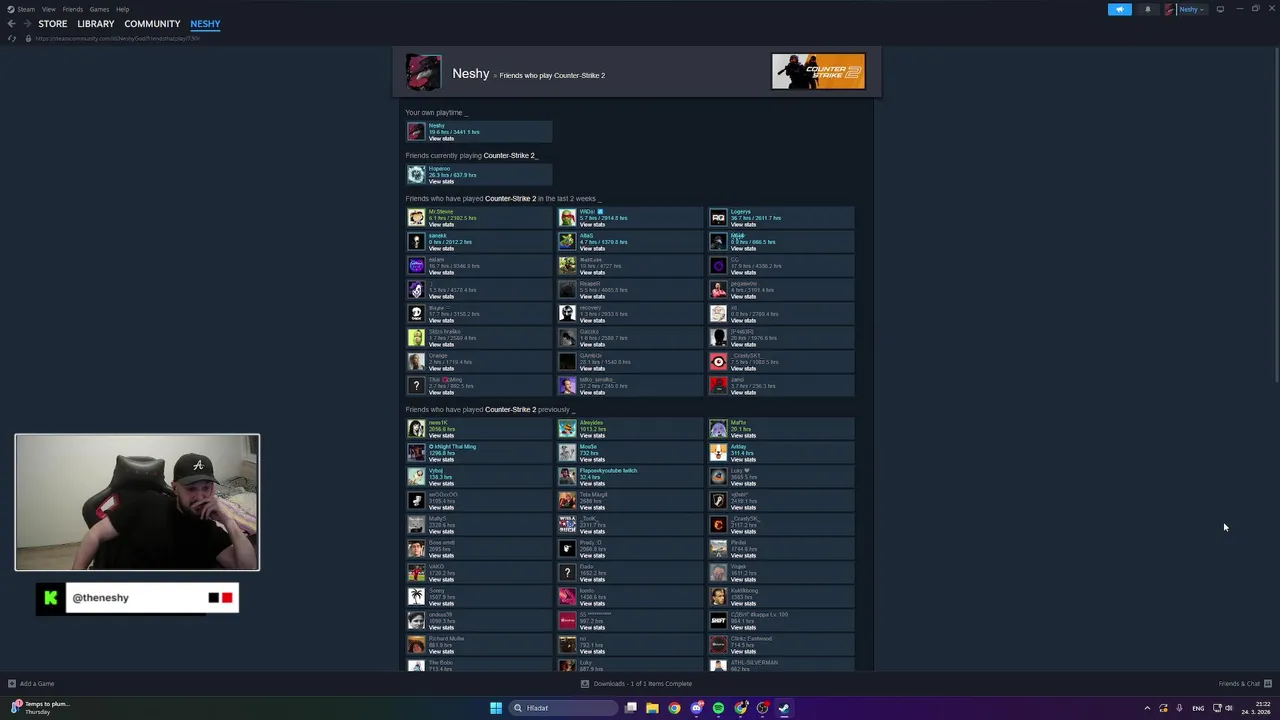View stats for Mr.Stewie
Viewport: 1280px width, 720px height.
pos(441,224)
